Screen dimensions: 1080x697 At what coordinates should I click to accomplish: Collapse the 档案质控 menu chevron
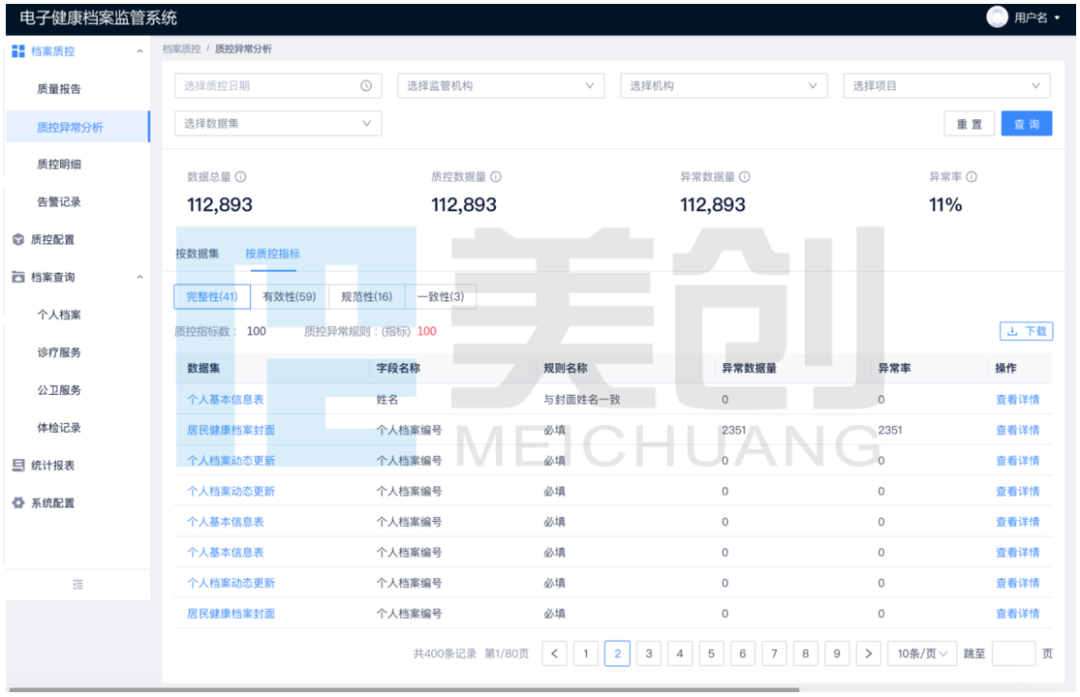(140, 51)
